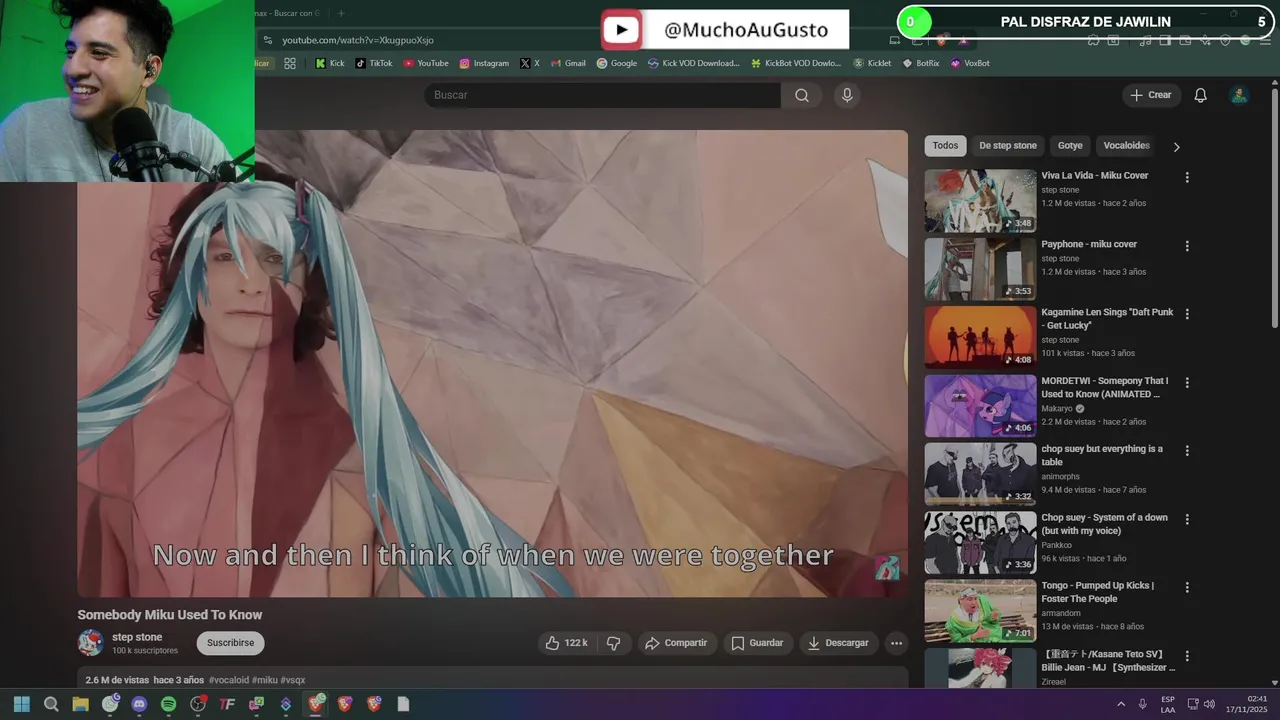
Task: Open options for Payphone - miku cover
Action: click(x=1187, y=246)
